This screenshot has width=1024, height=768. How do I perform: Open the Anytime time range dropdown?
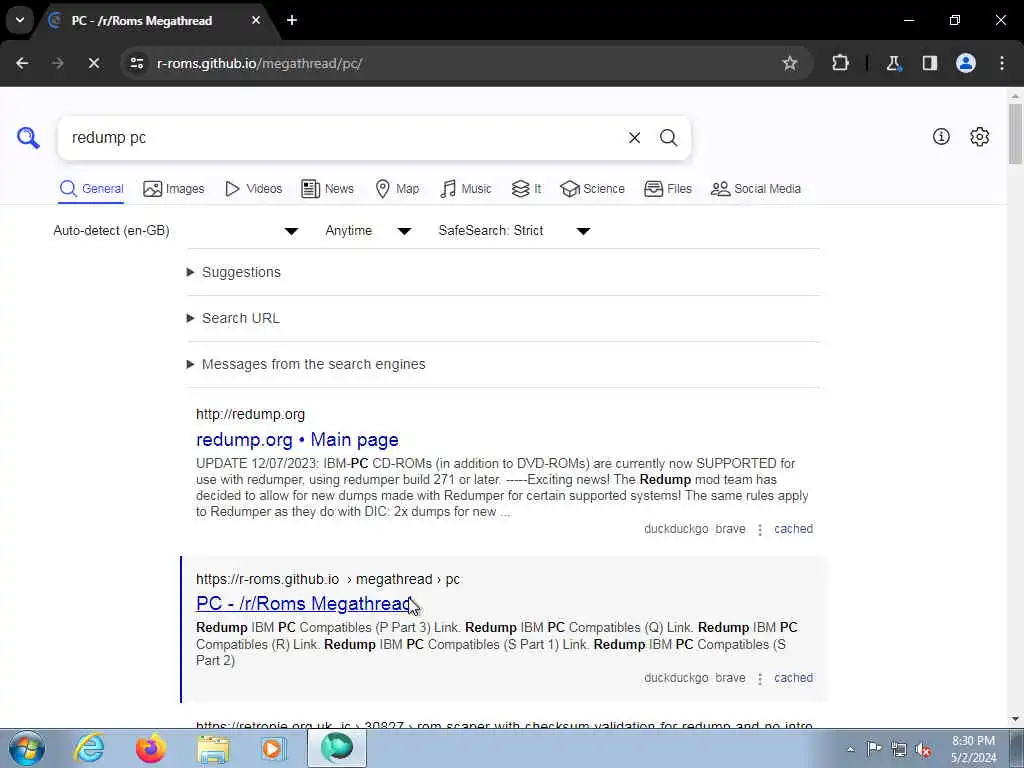[368, 231]
